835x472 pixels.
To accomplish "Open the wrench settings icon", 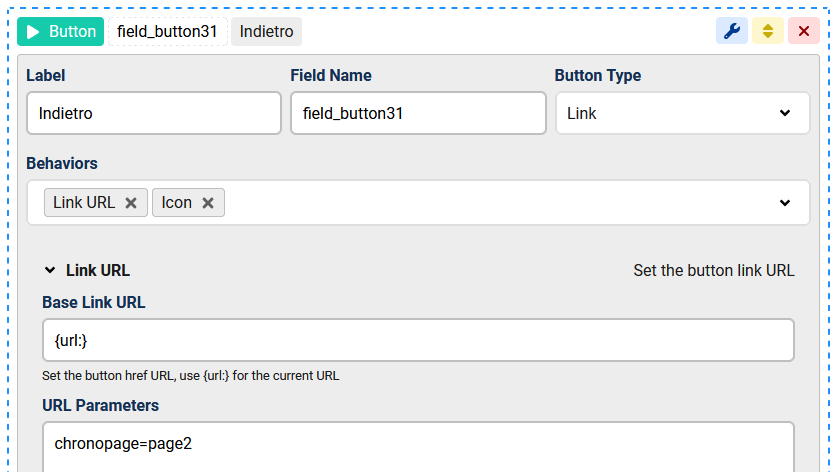I will [x=732, y=31].
